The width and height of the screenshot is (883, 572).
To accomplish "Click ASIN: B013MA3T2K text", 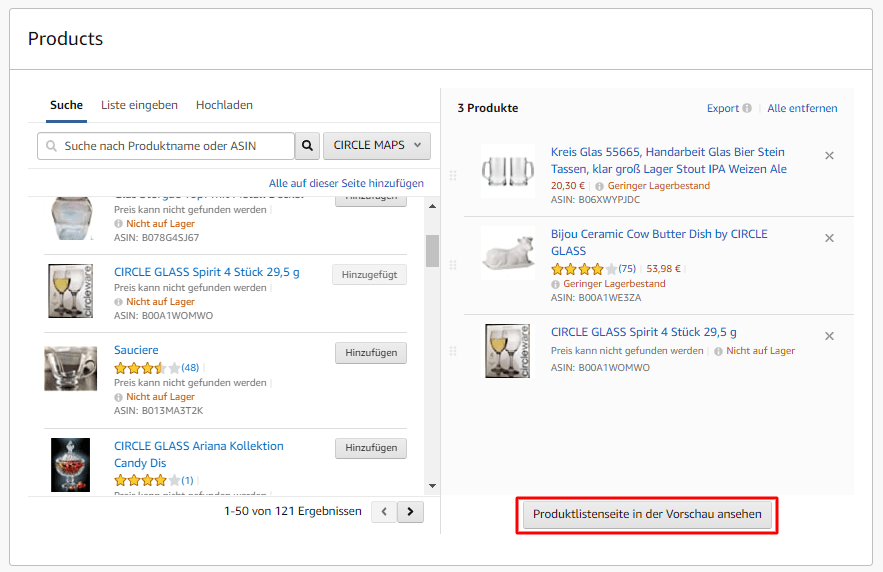I will 159,411.
